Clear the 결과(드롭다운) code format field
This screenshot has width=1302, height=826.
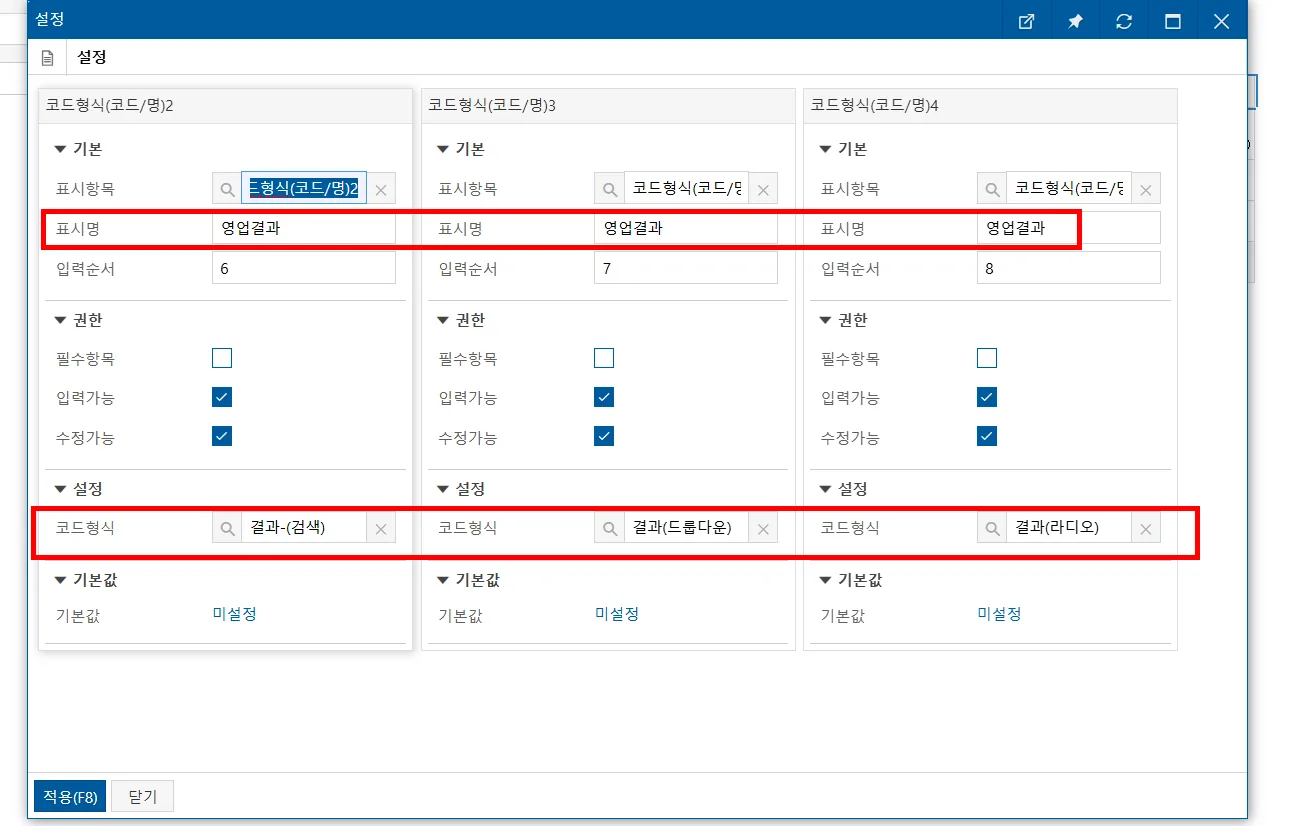click(763, 528)
